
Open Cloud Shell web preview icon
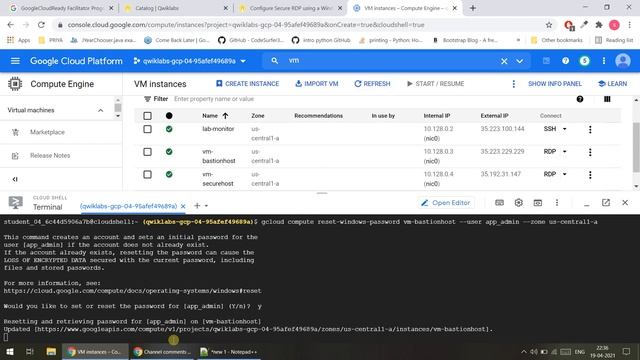[x=538, y=203]
